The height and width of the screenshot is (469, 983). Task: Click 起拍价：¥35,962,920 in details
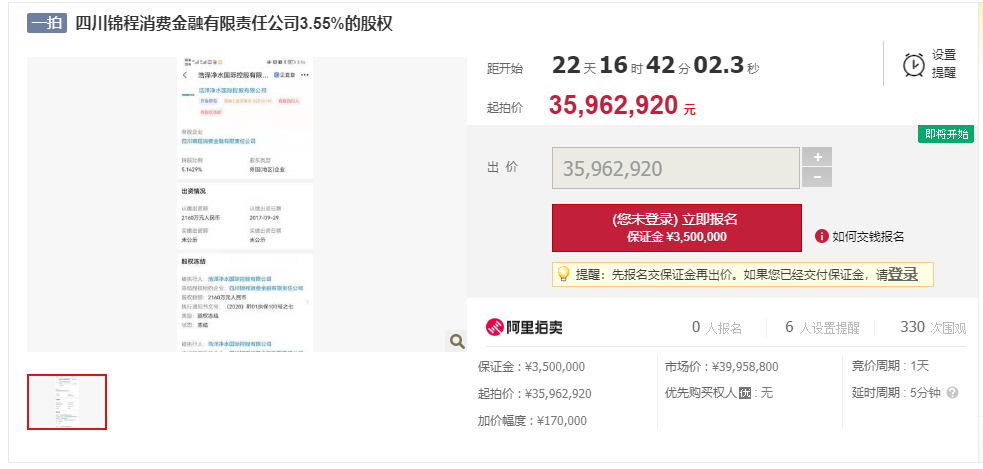point(534,394)
